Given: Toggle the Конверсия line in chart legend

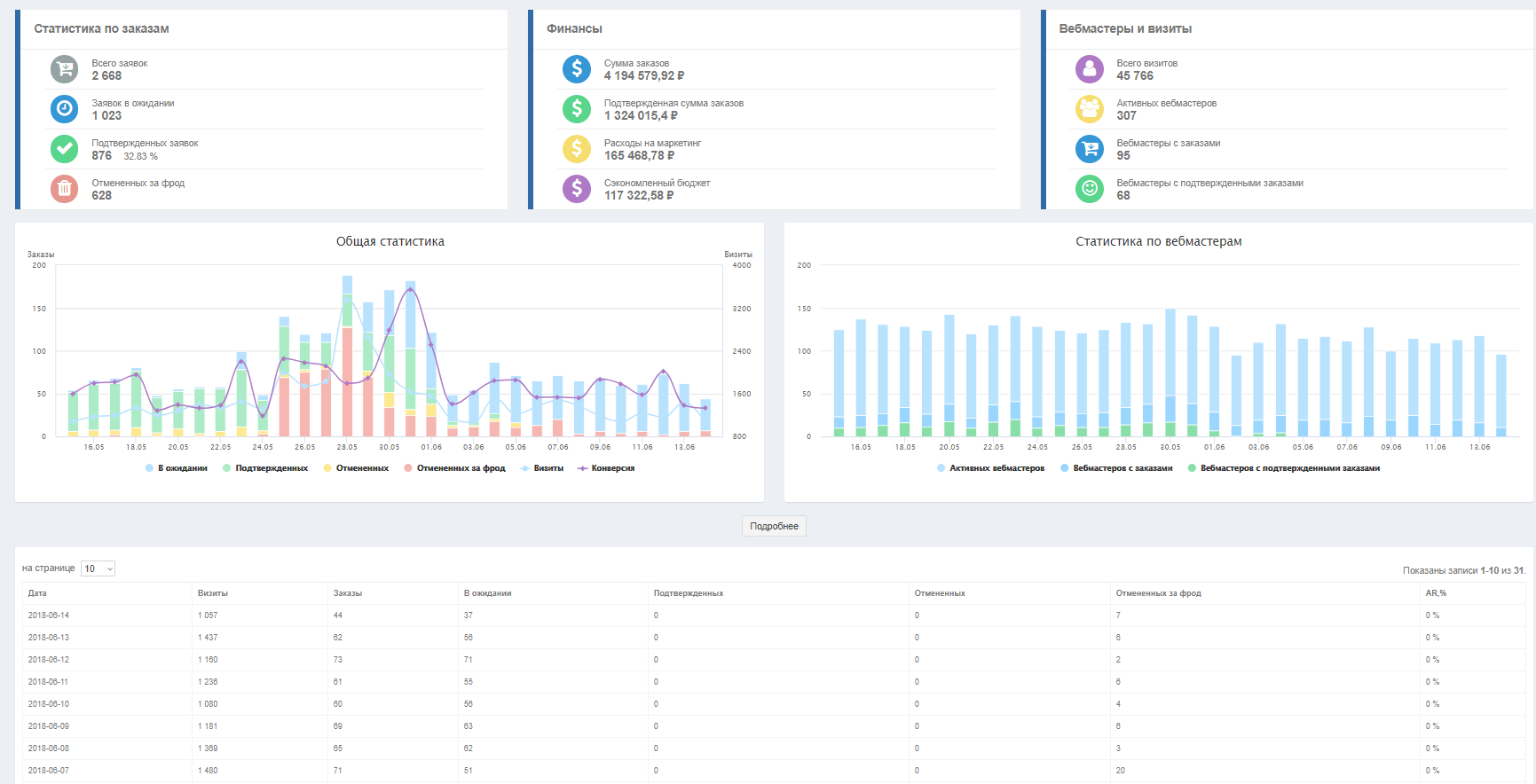Looking at the screenshot, I should pos(612,468).
